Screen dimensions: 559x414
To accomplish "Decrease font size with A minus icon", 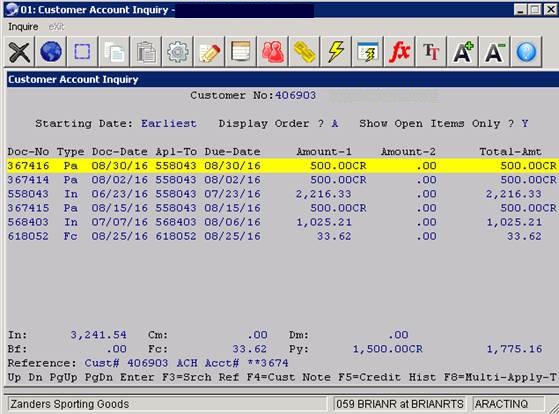I will [x=494, y=52].
